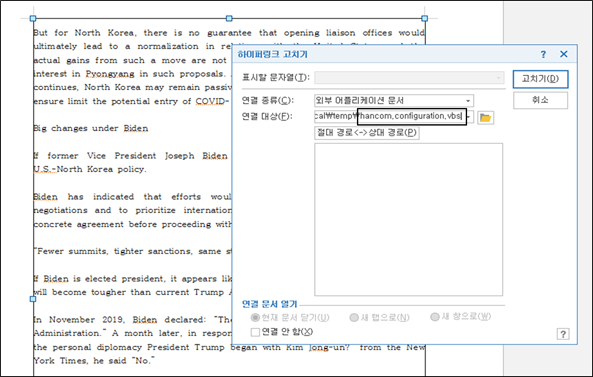The width and height of the screenshot is (593, 377).
Task: Click 절대 경로<->상대 경로(P) button
Action: 366,133
